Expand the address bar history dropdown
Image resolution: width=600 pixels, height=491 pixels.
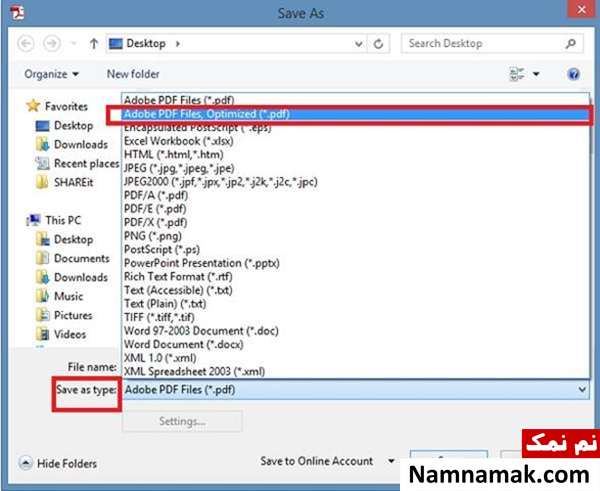click(x=359, y=44)
